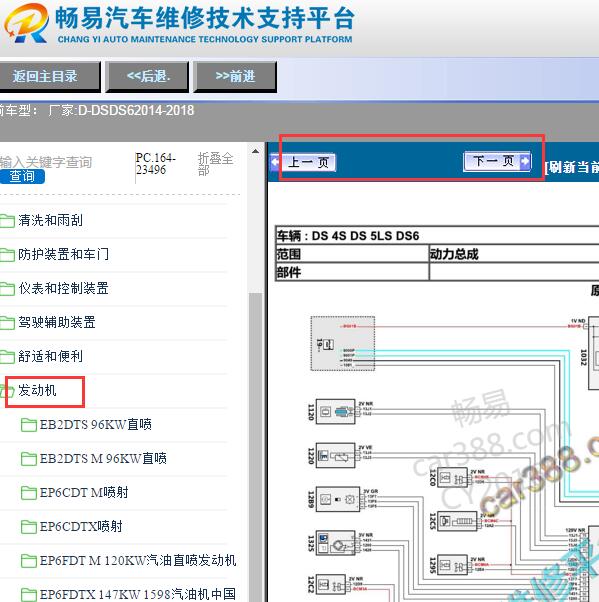Open EP6CDT M喷射 engine entry

tap(84, 492)
